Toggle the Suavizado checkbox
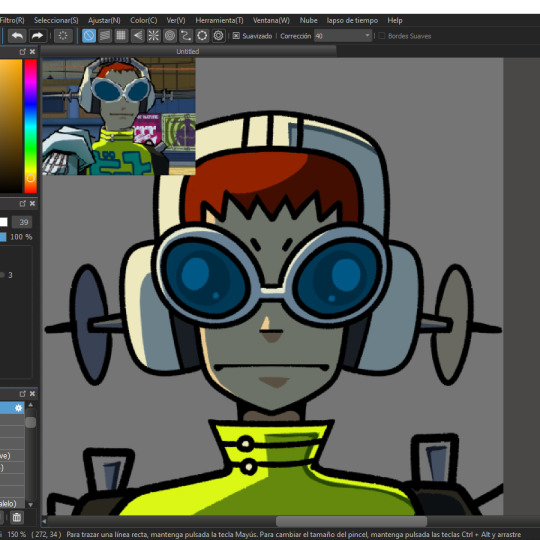540x540 pixels. 236,36
